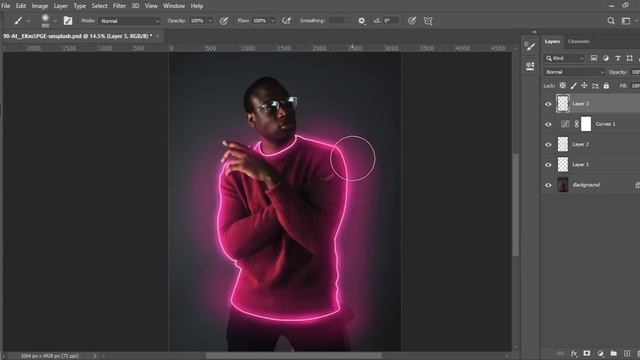Hide Layer 2 visibility eye
This screenshot has width=640, height=360.
click(548, 144)
